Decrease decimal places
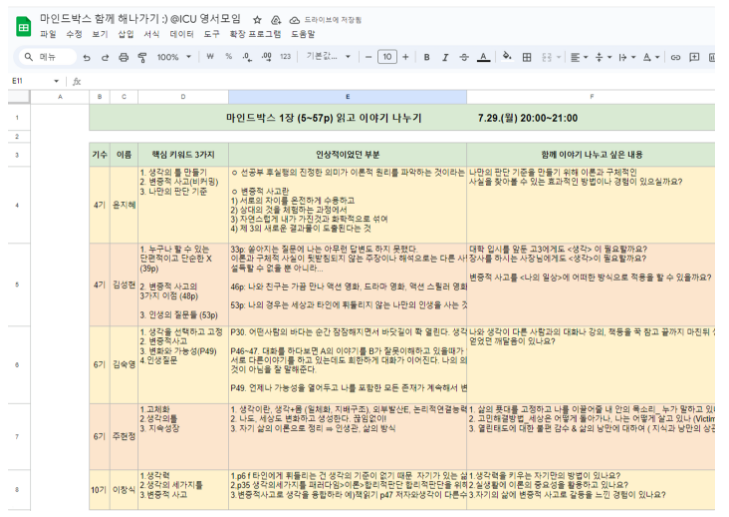The width and height of the screenshot is (729, 517). (x=247, y=57)
